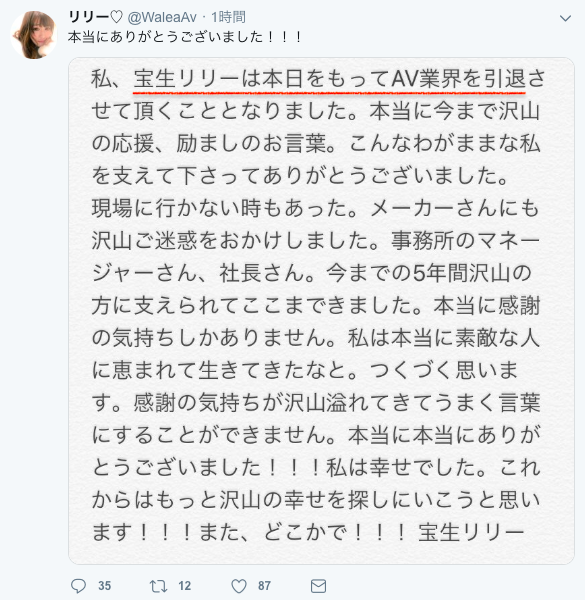The height and width of the screenshot is (600, 585).
Task: Click the retweet count 12
Action: coord(184,586)
